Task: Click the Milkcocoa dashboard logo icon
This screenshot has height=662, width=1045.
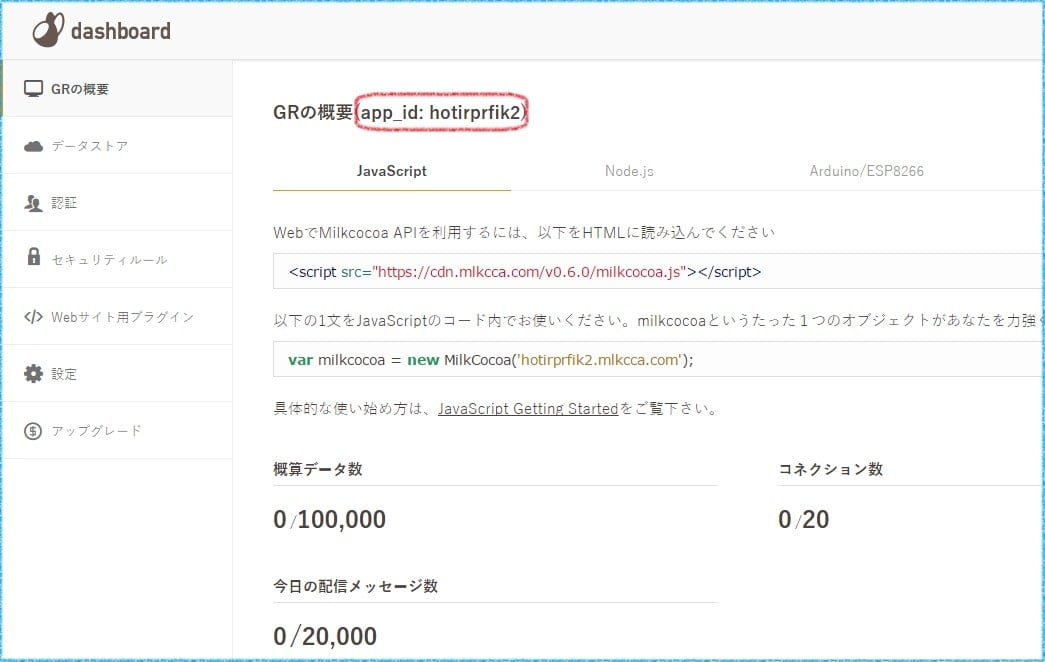Action: [47, 30]
